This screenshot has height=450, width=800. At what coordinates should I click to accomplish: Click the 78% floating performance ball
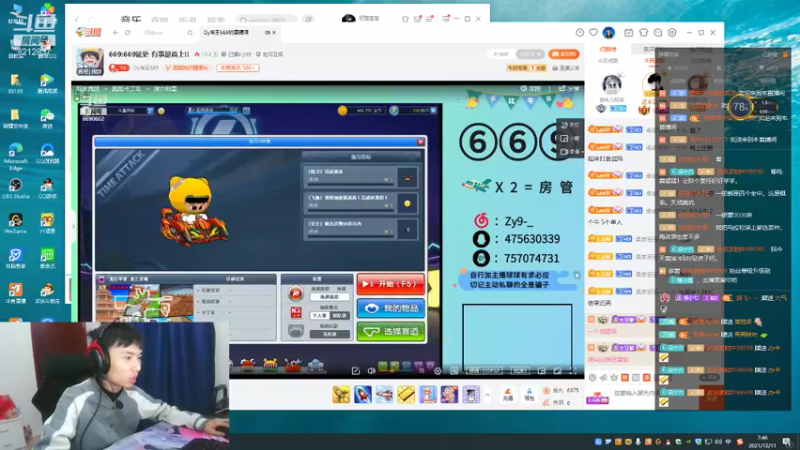[x=740, y=107]
